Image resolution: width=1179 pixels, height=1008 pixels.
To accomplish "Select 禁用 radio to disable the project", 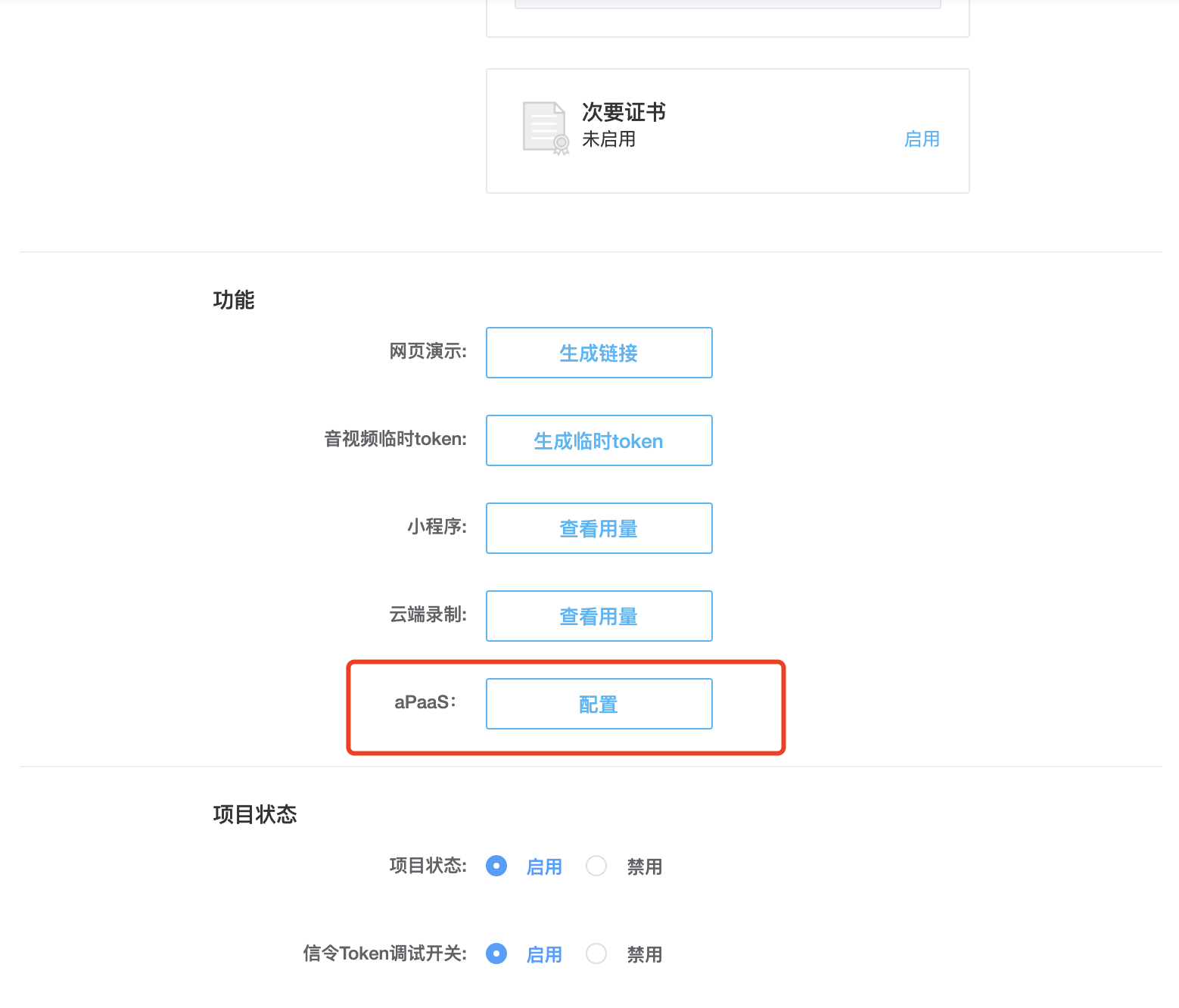I will [596, 866].
